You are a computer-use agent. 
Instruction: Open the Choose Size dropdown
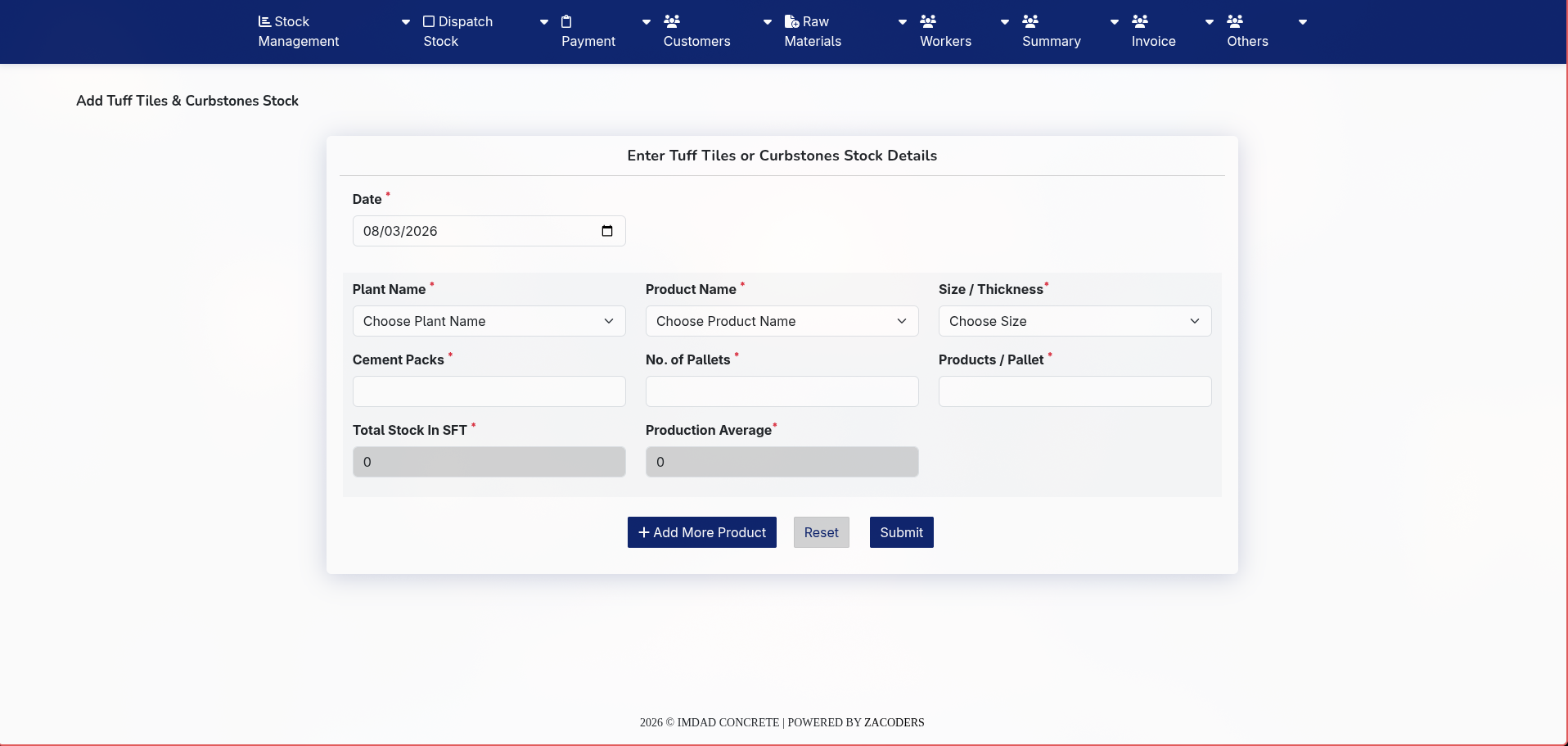pyautogui.click(x=1075, y=321)
